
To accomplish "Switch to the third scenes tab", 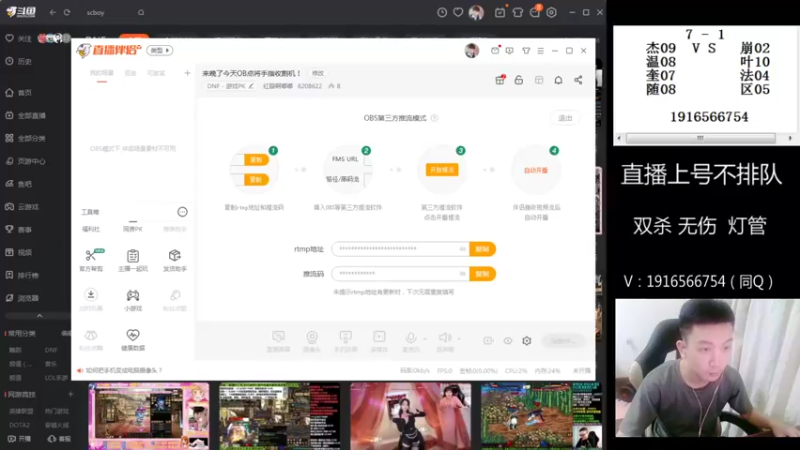I will [x=156, y=73].
